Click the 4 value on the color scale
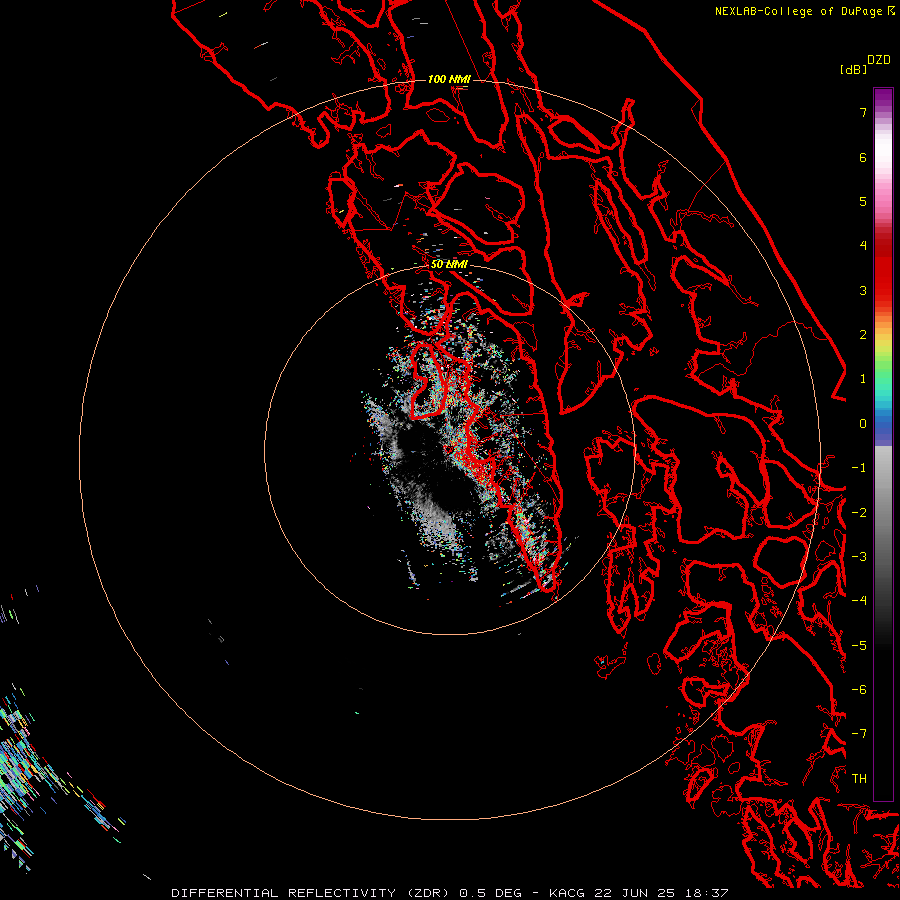900x900 pixels. (863, 246)
